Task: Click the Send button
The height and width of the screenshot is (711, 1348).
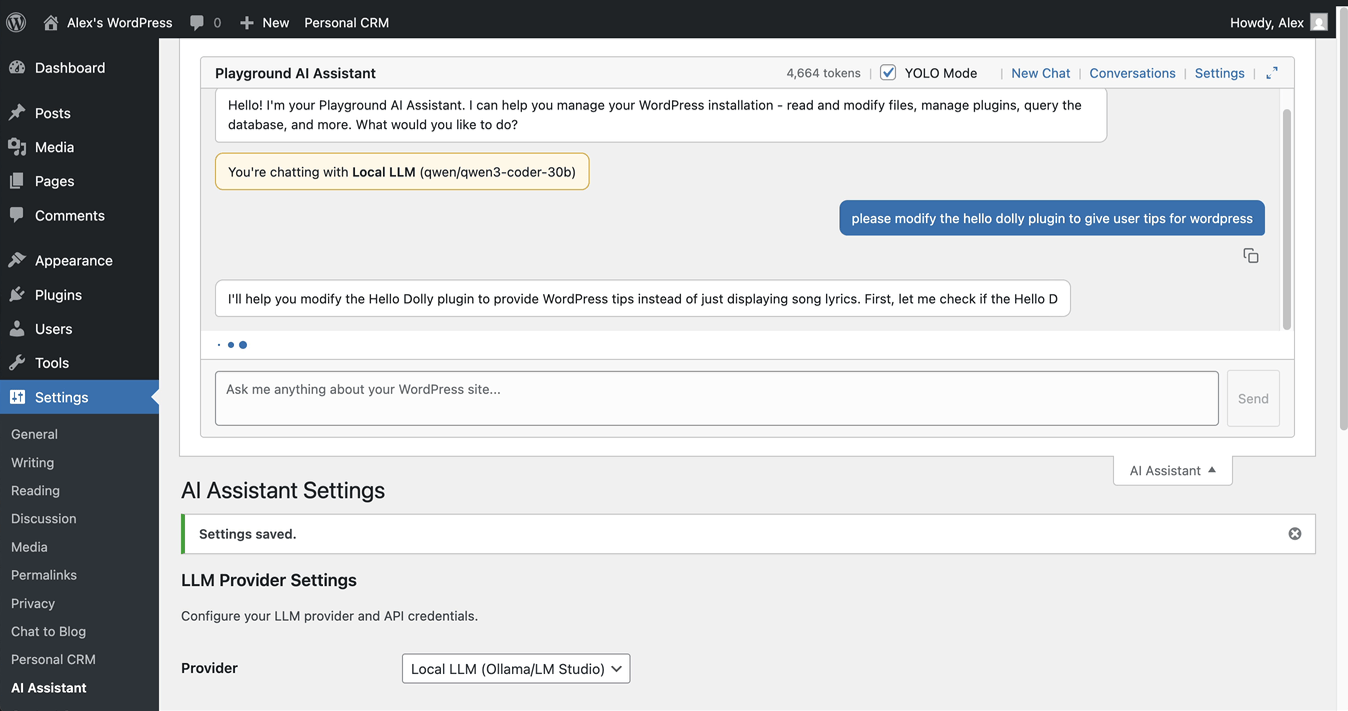Action: coord(1252,398)
